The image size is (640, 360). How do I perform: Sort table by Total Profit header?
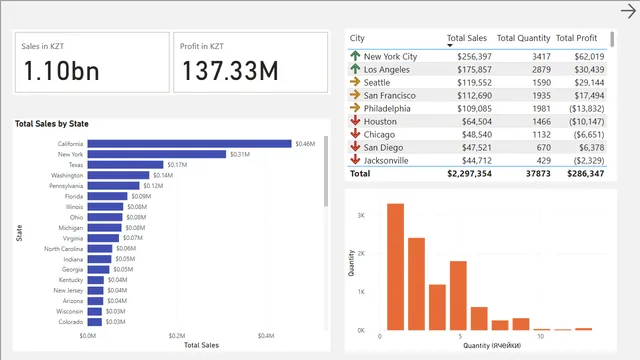coord(576,38)
